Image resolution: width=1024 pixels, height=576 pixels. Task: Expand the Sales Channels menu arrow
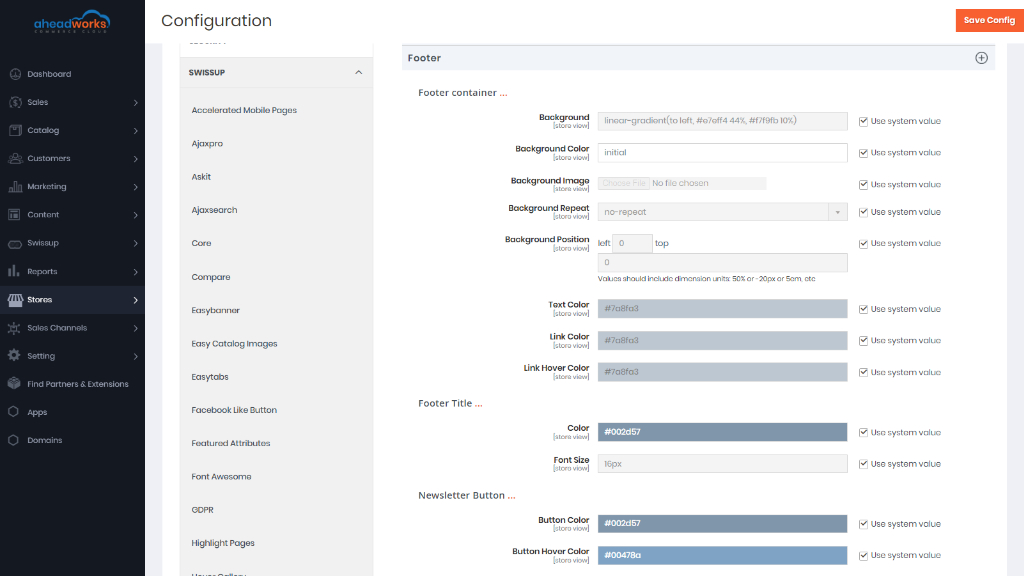135,328
